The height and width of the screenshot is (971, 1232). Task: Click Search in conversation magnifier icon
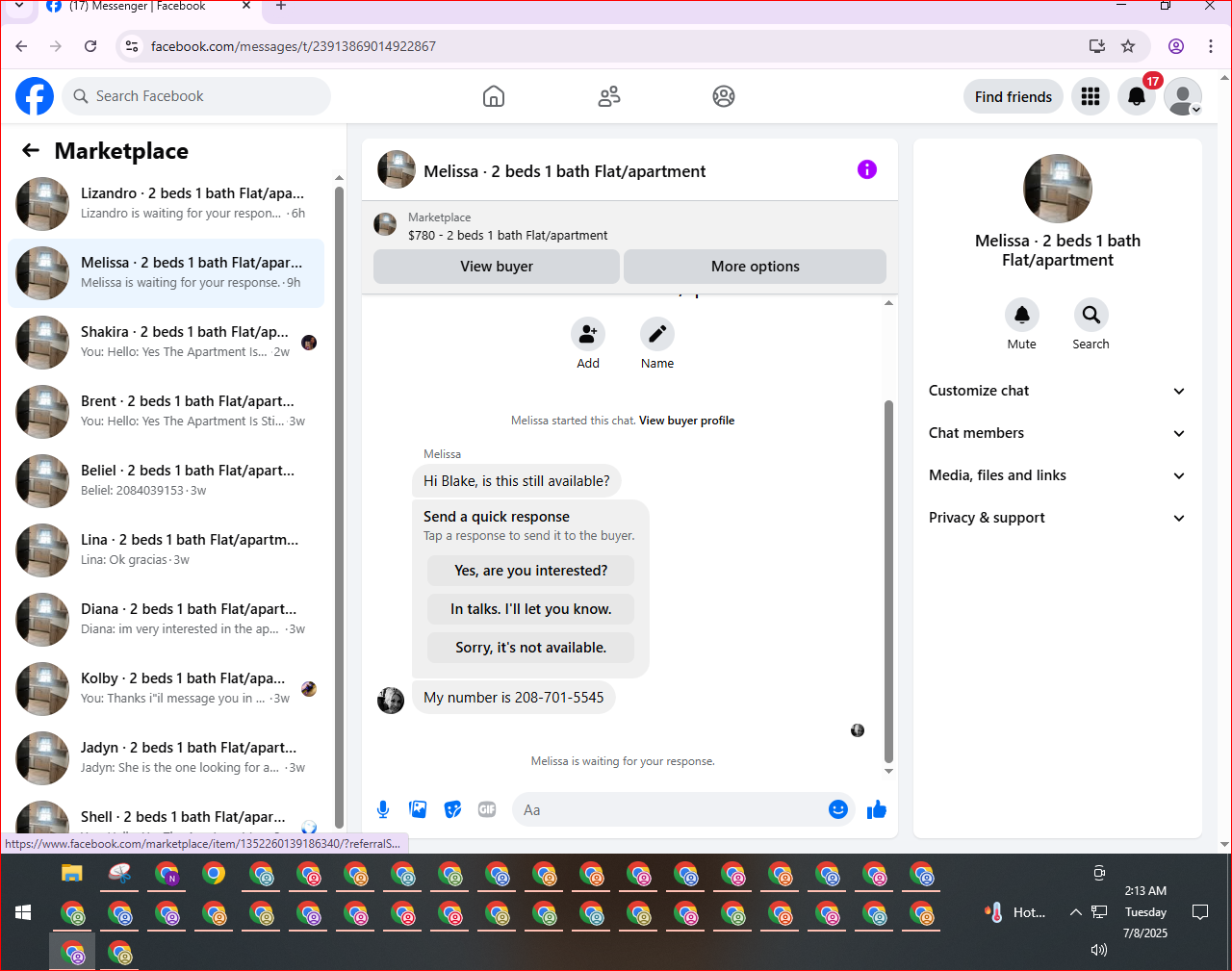click(1091, 315)
